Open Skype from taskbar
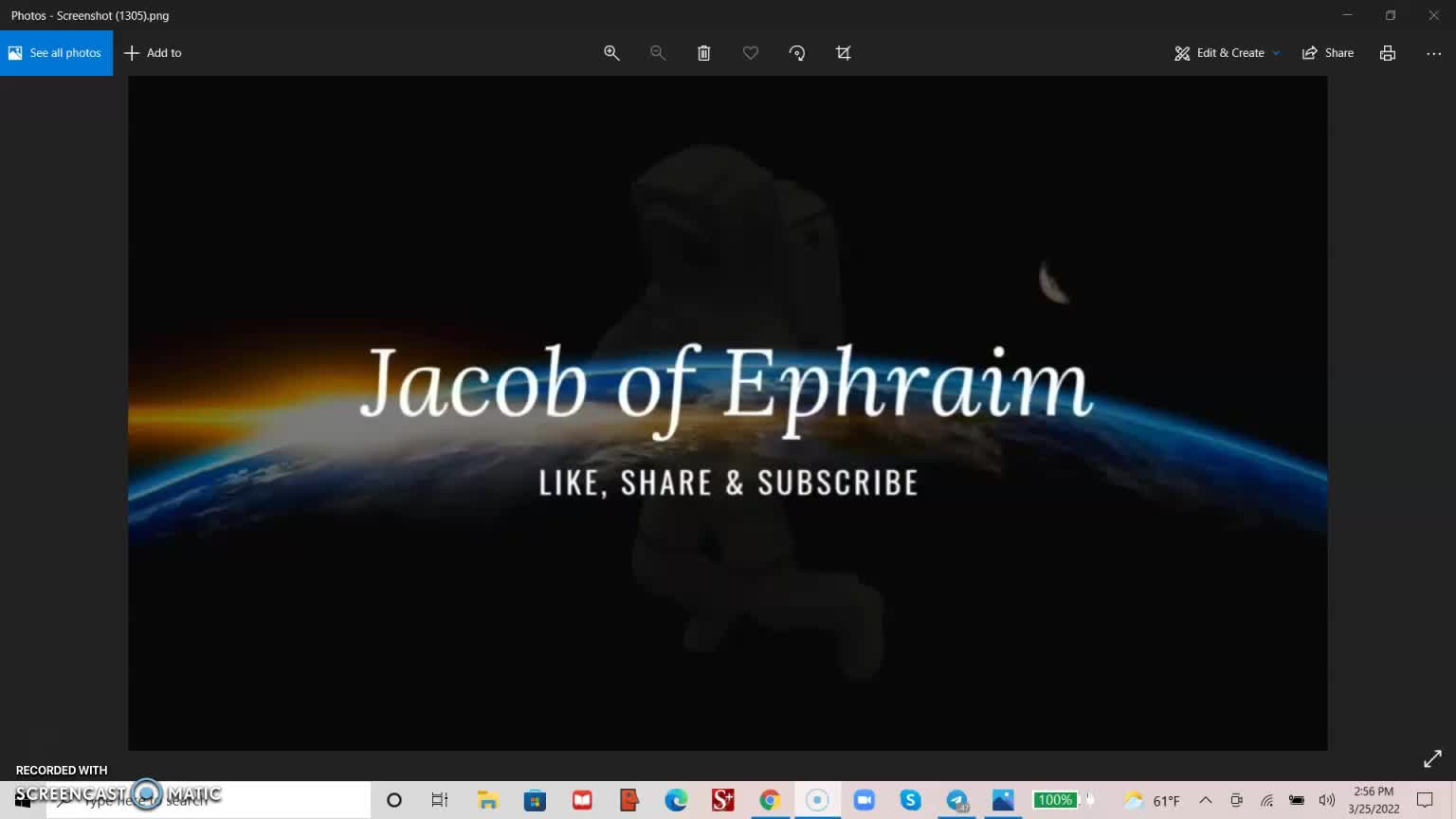This screenshot has width=1456, height=819. [910, 800]
